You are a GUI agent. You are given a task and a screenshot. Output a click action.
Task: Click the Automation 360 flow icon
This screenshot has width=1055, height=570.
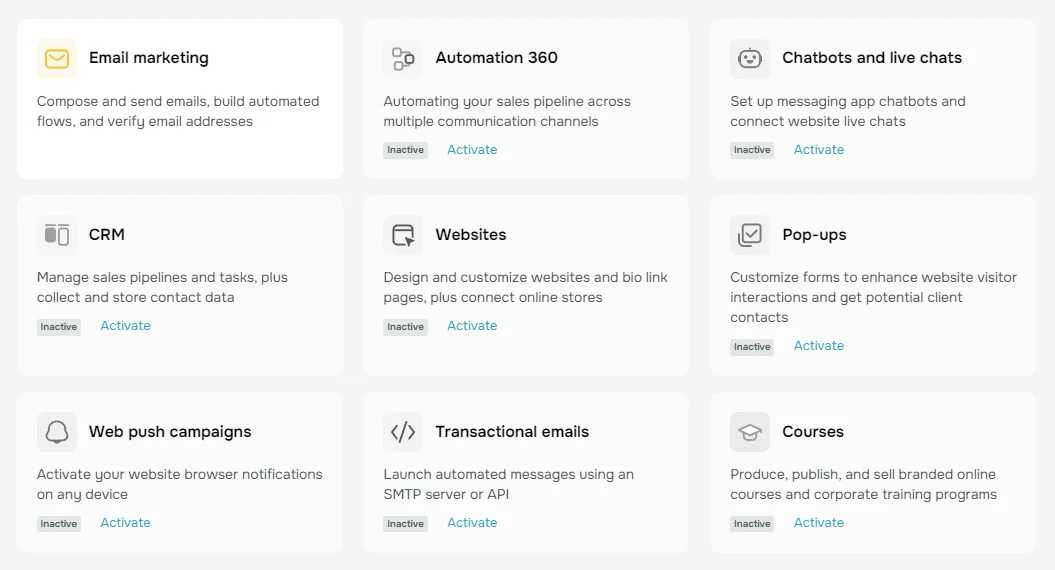tap(403, 59)
